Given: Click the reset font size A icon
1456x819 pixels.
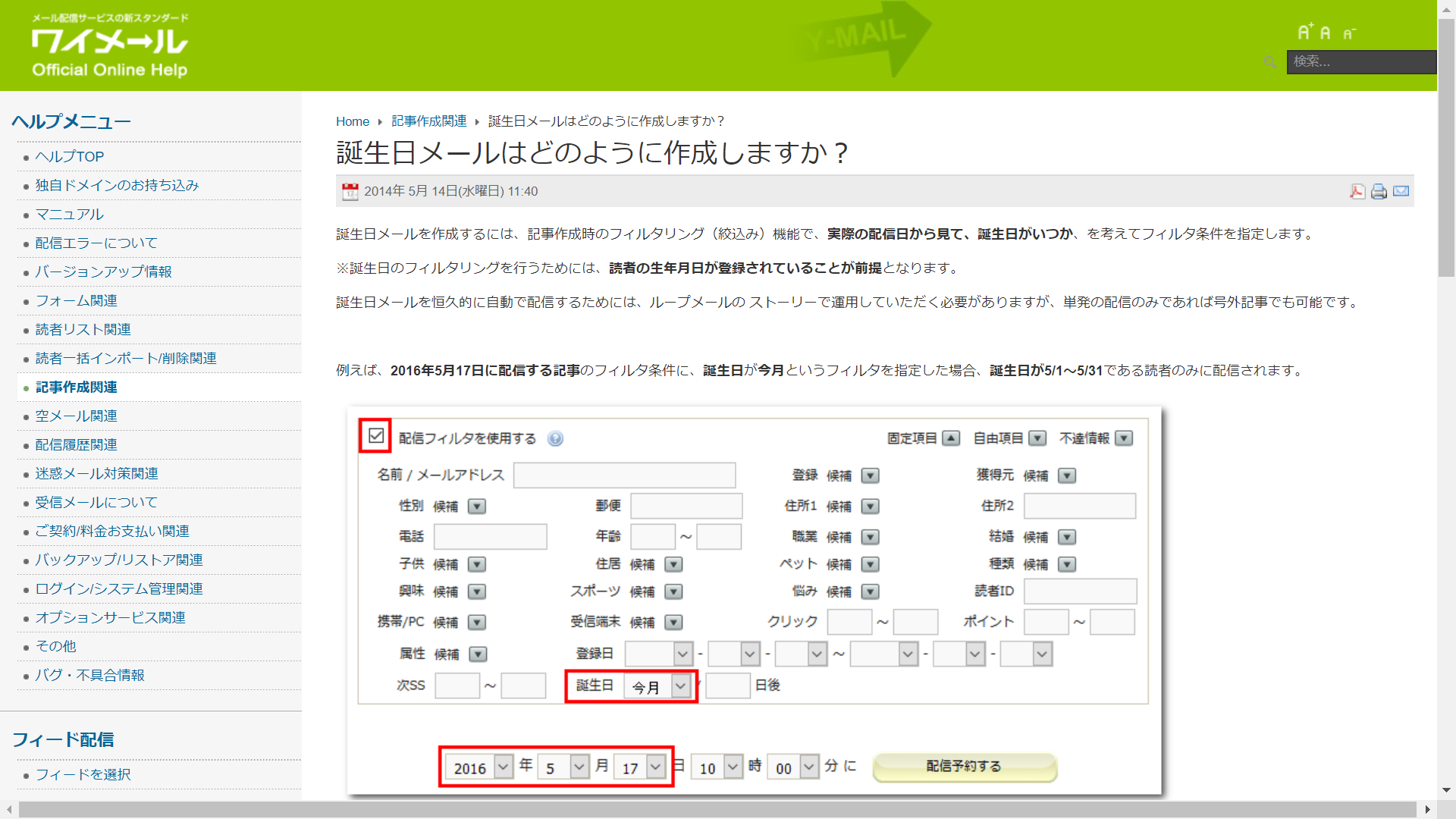Looking at the screenshot, I should [1326, 33].
